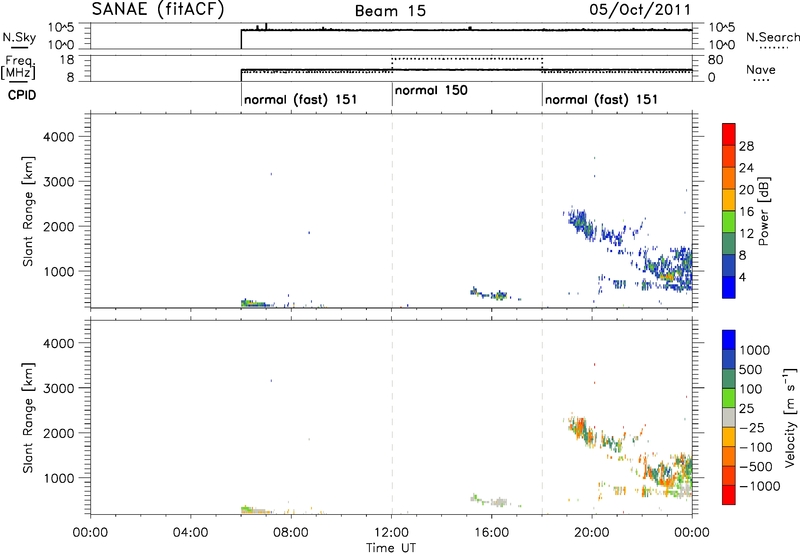This screenshot has height=554, width=800.
Task: Click the 4000 tick on power panel axis
Action: (59, 137)
